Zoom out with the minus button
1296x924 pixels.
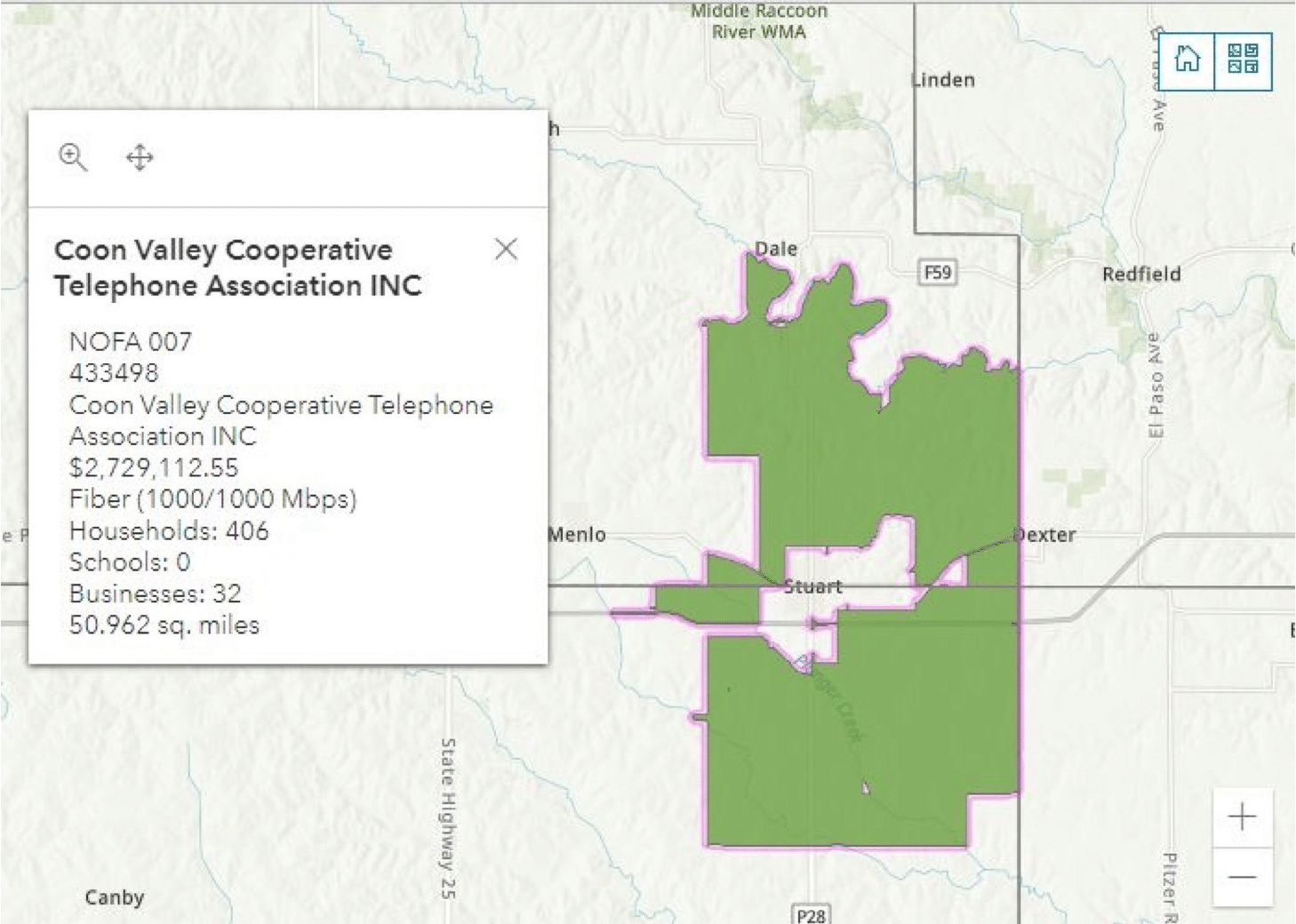(x=1242, y=877)
